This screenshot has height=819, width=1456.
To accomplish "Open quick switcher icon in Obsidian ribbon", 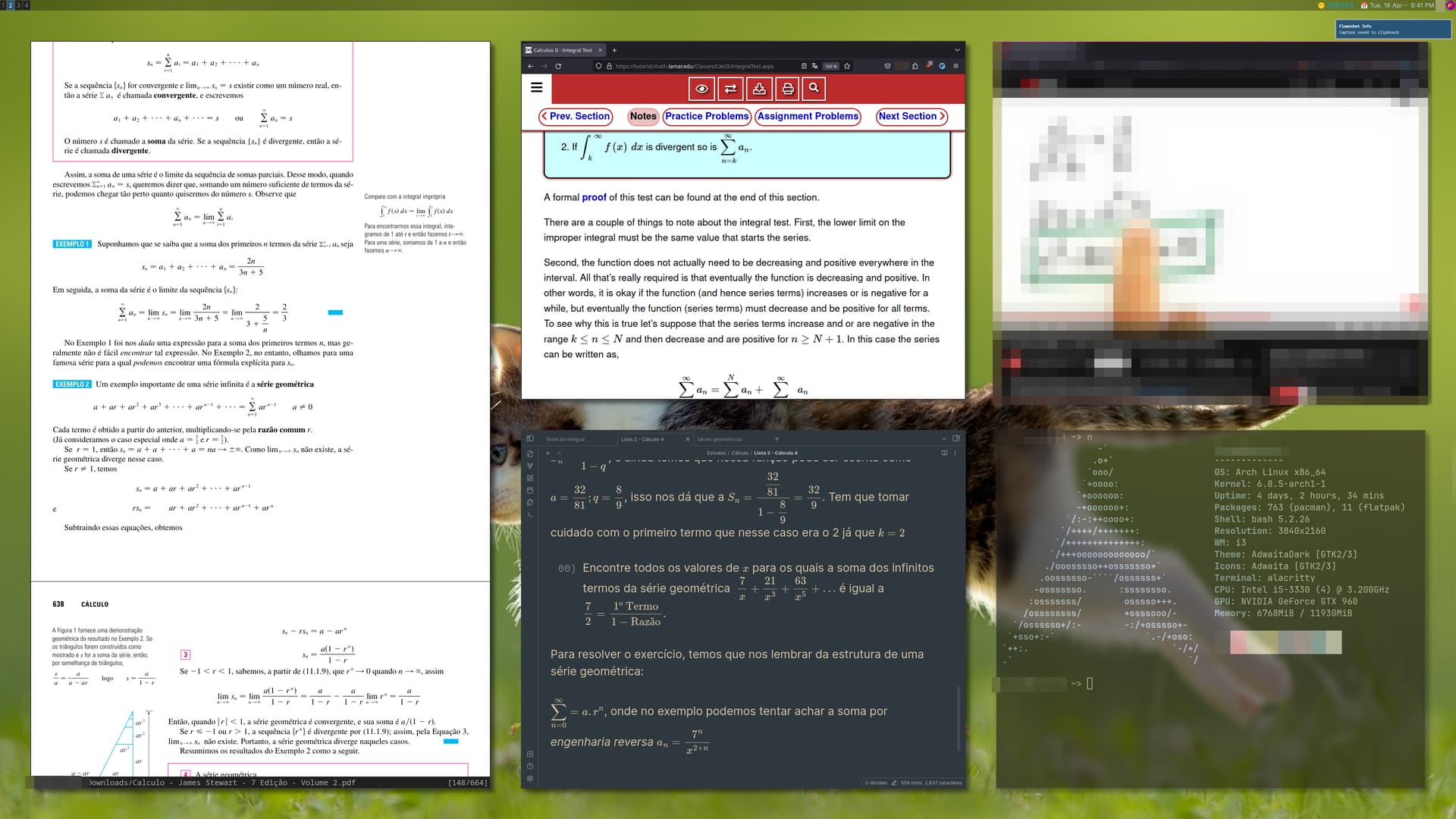I will [530, 453].
